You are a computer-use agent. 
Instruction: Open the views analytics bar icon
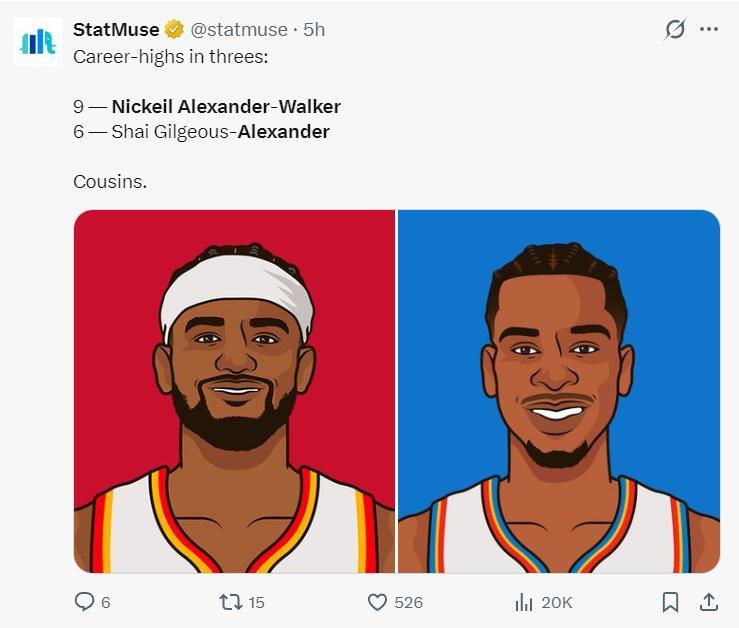click(x=523, y=602)
